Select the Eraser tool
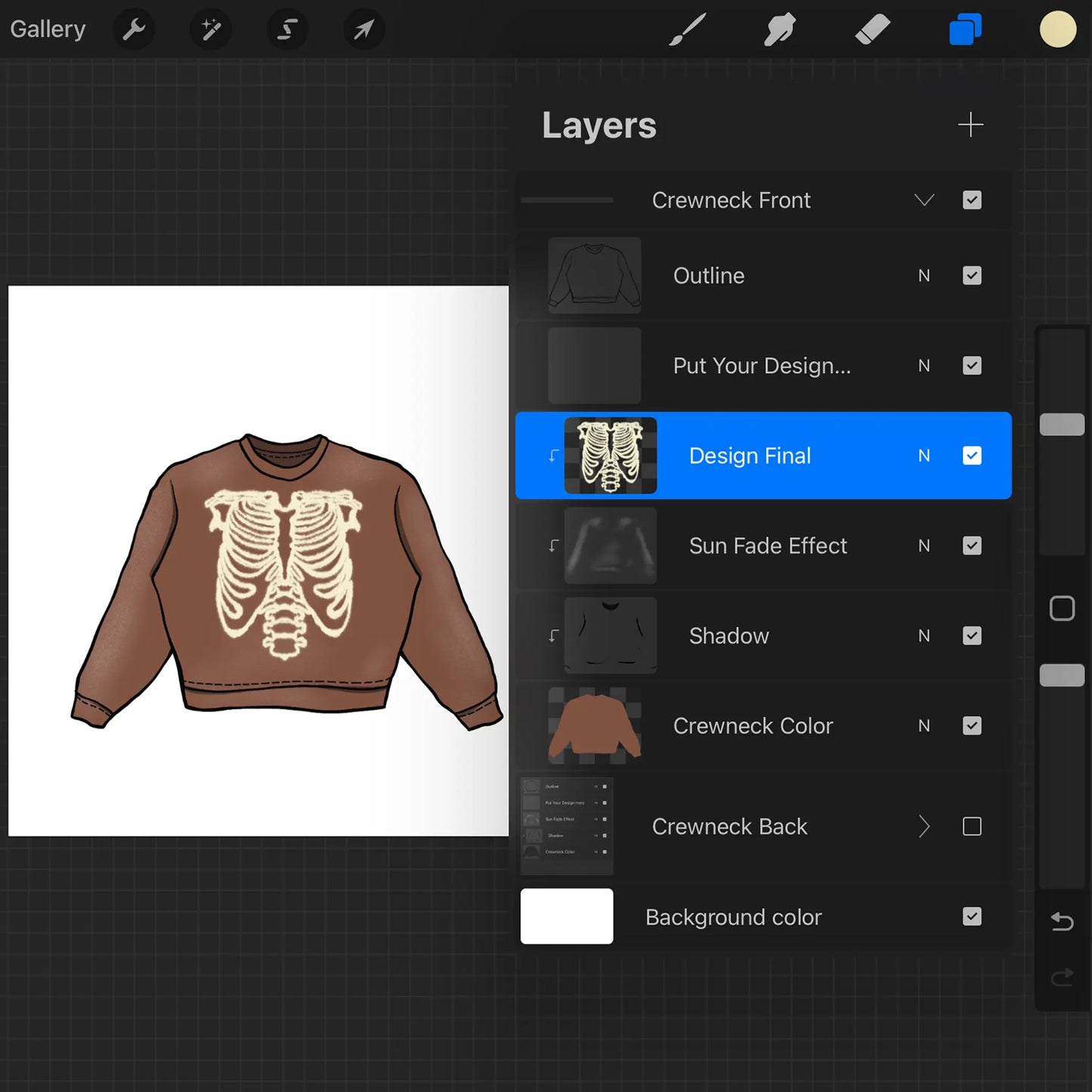Screen dimensions: 1092x1092 pos(872,30)
